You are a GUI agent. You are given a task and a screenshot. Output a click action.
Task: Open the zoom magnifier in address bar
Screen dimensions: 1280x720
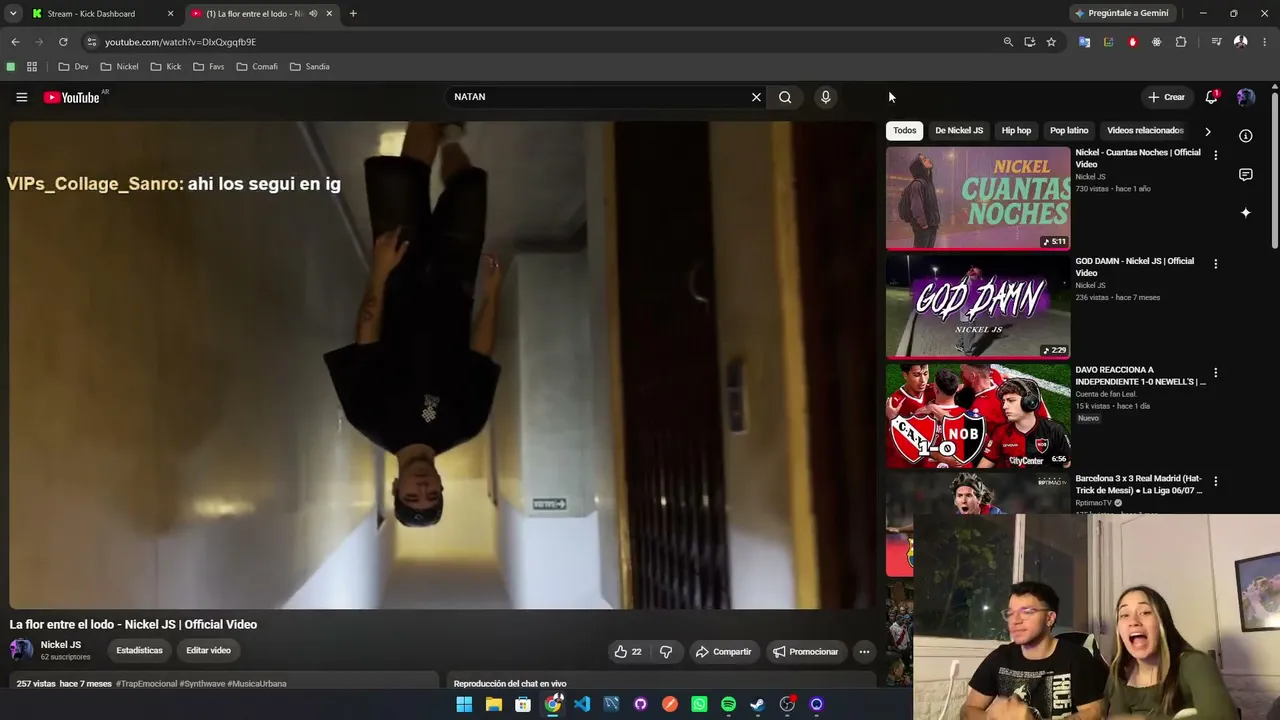(x=1008, y=42)
